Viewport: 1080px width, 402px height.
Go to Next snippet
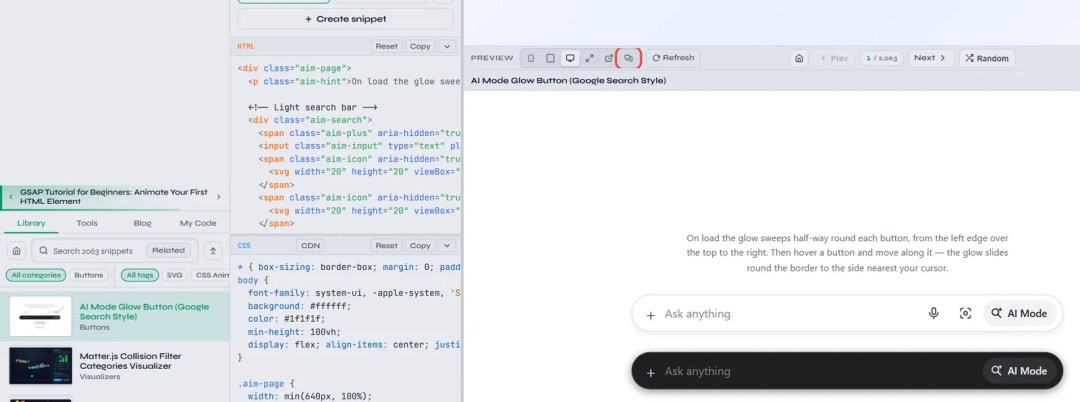tap(931, 58)
